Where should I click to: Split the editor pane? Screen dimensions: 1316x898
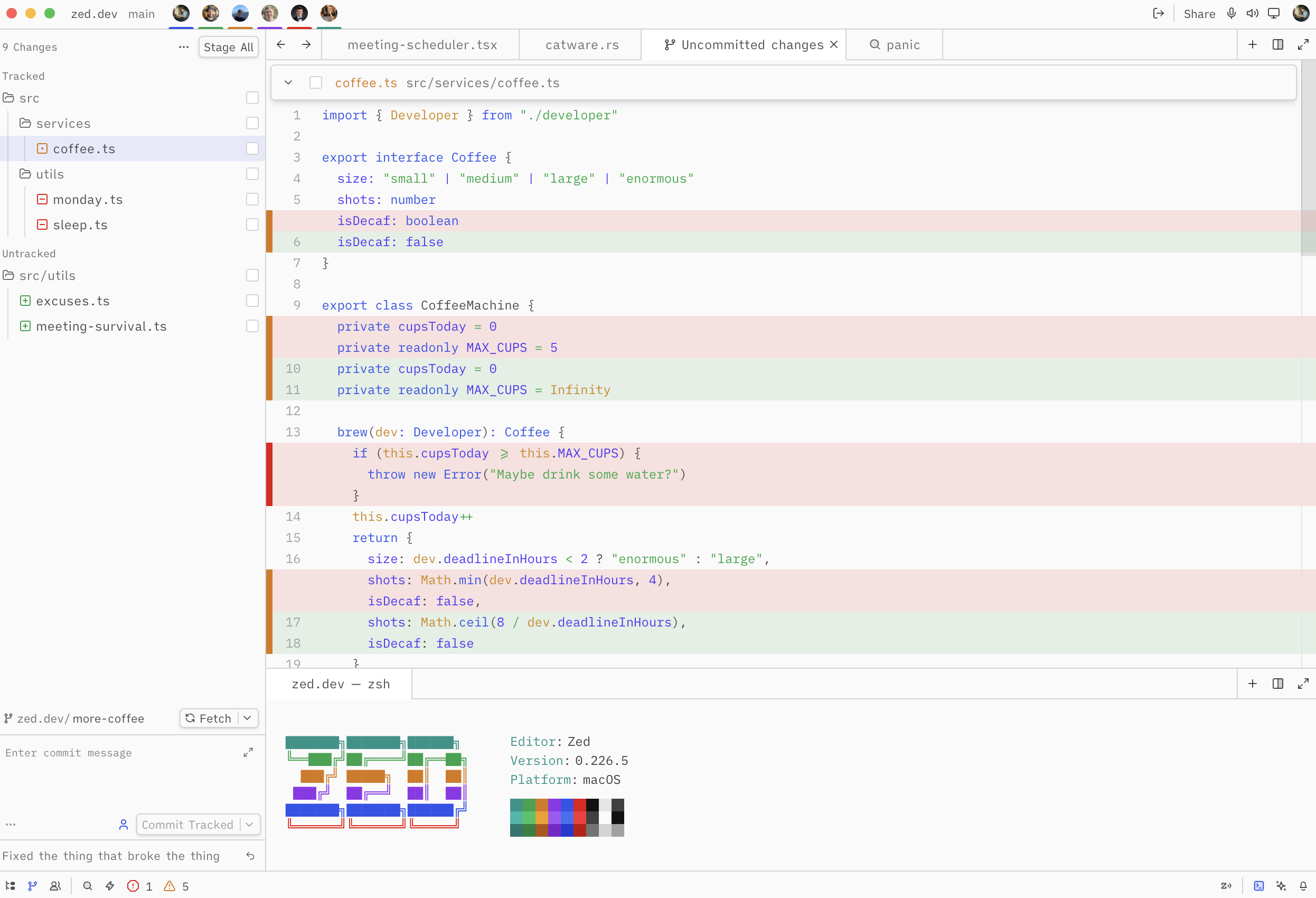1277,44
